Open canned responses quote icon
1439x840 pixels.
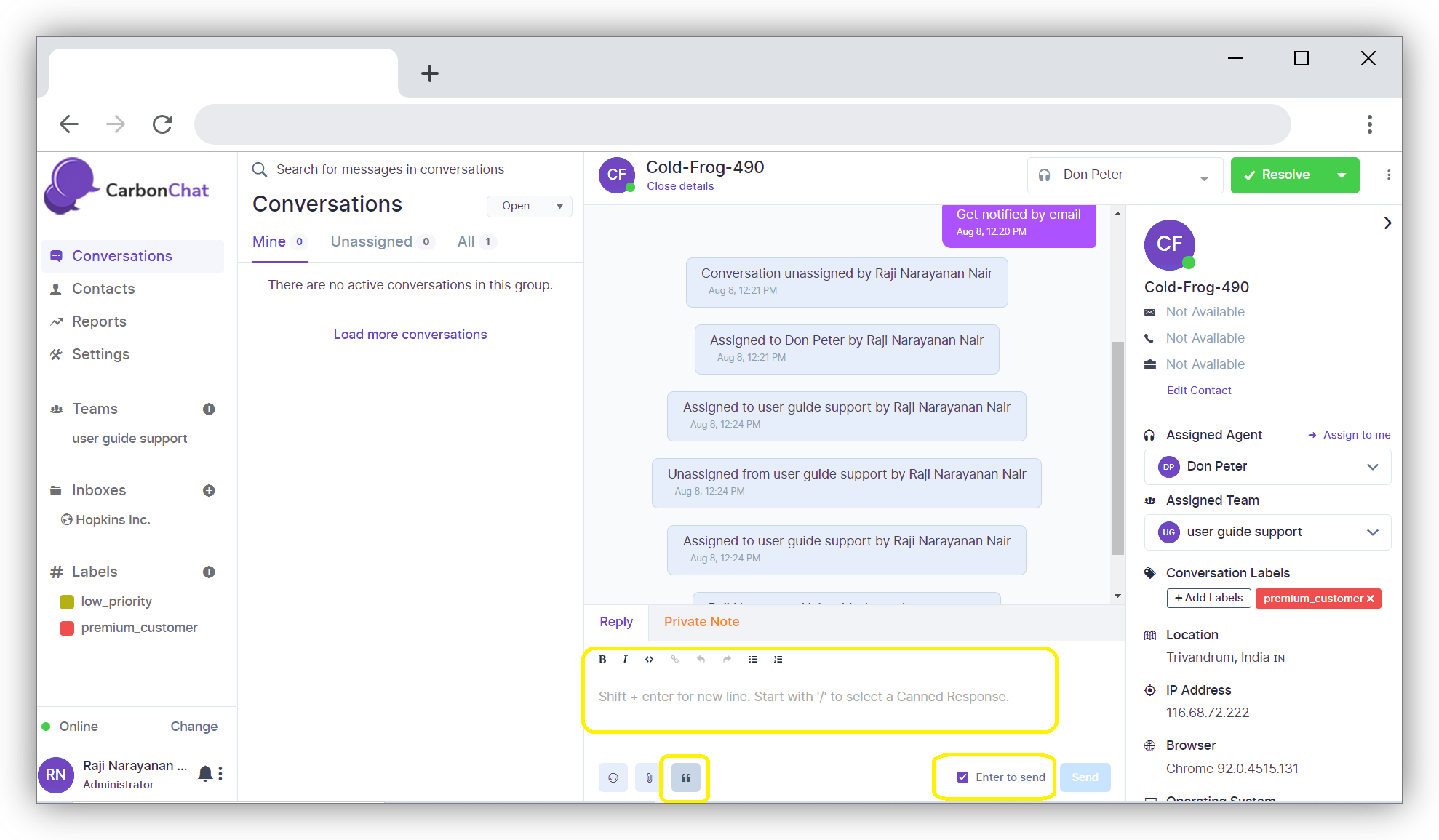coord(685,777)
